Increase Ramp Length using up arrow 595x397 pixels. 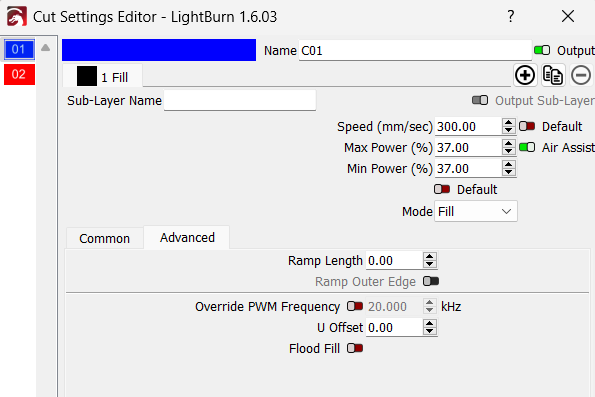(430, 257)
